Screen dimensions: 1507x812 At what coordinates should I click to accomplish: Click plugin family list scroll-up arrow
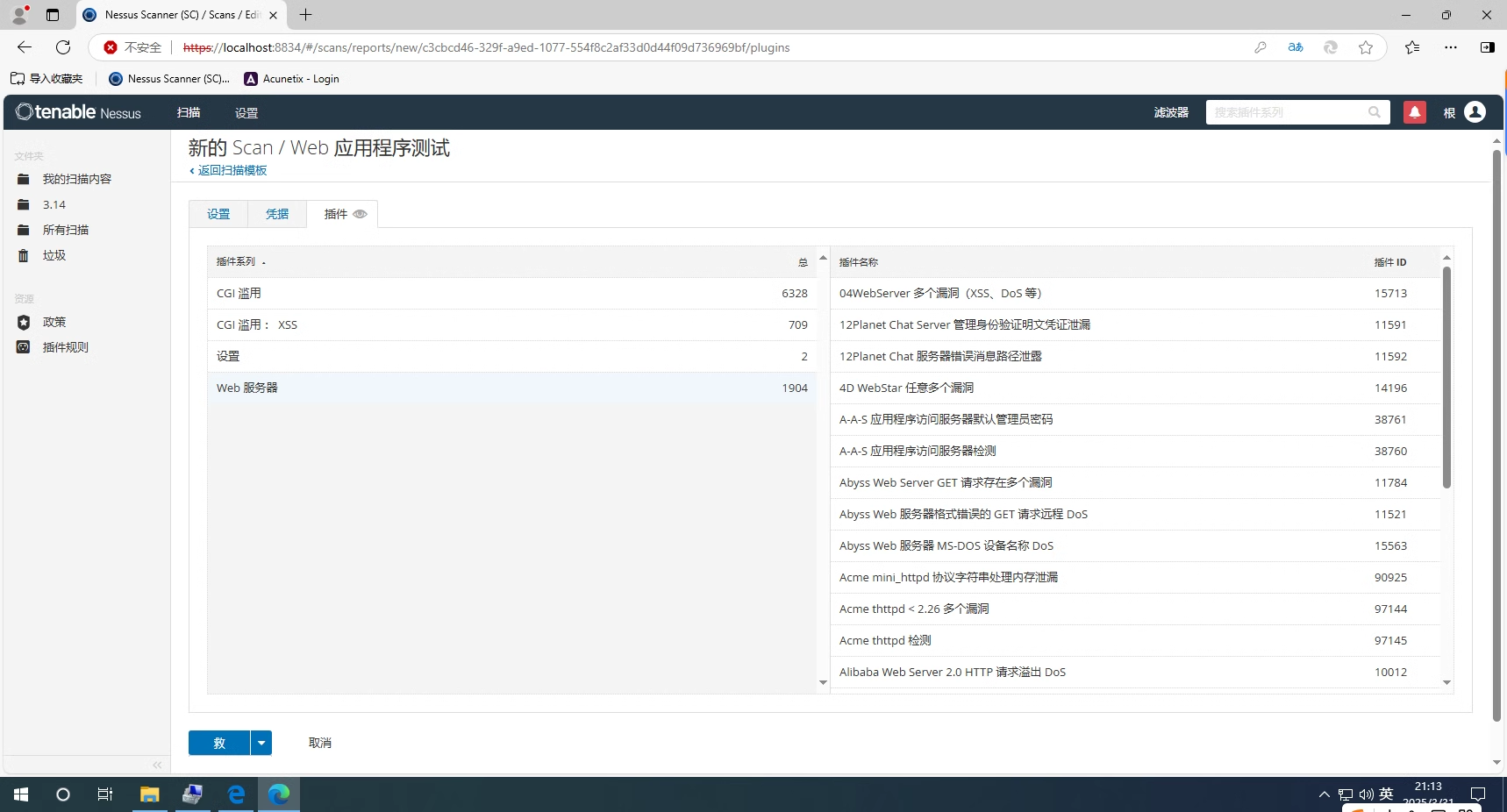[x=823, y=257]
